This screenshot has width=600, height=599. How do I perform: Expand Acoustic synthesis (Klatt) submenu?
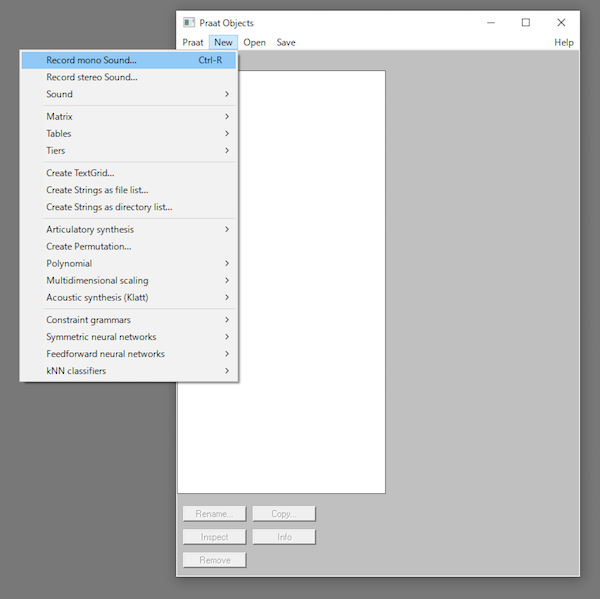pyautogui.click(x=97, y=298)
